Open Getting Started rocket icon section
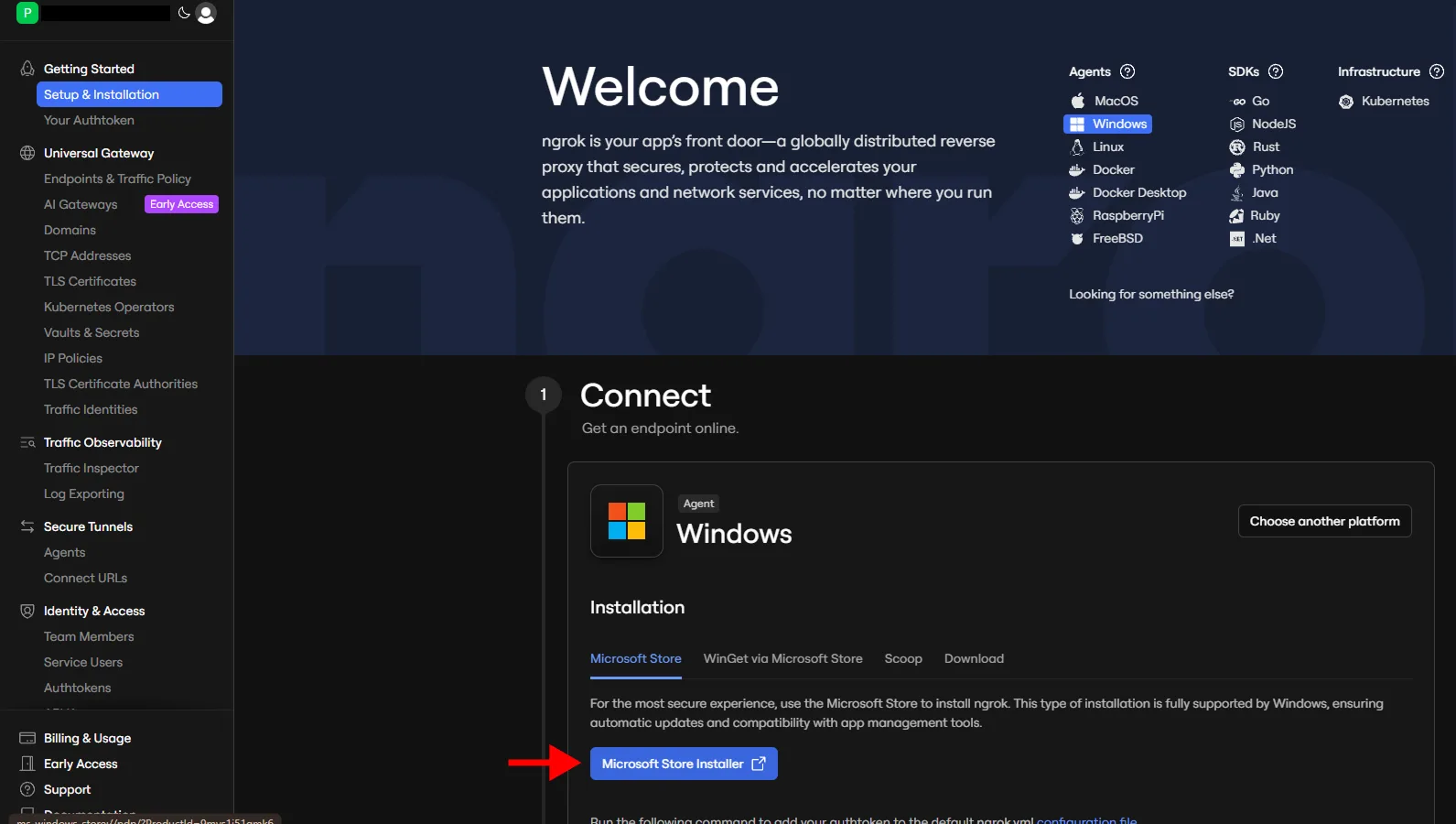The image size is (1456, 824). tap(27, 69)
